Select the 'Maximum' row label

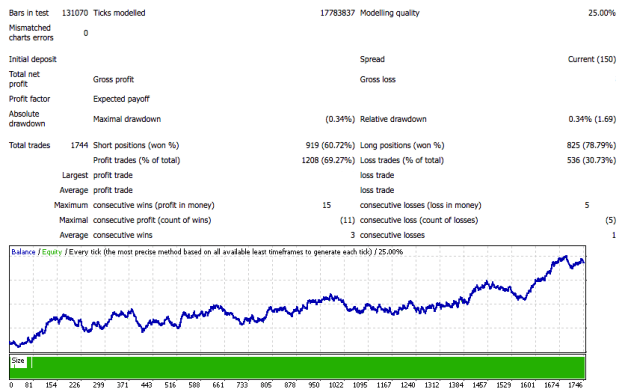click(71, 205)
